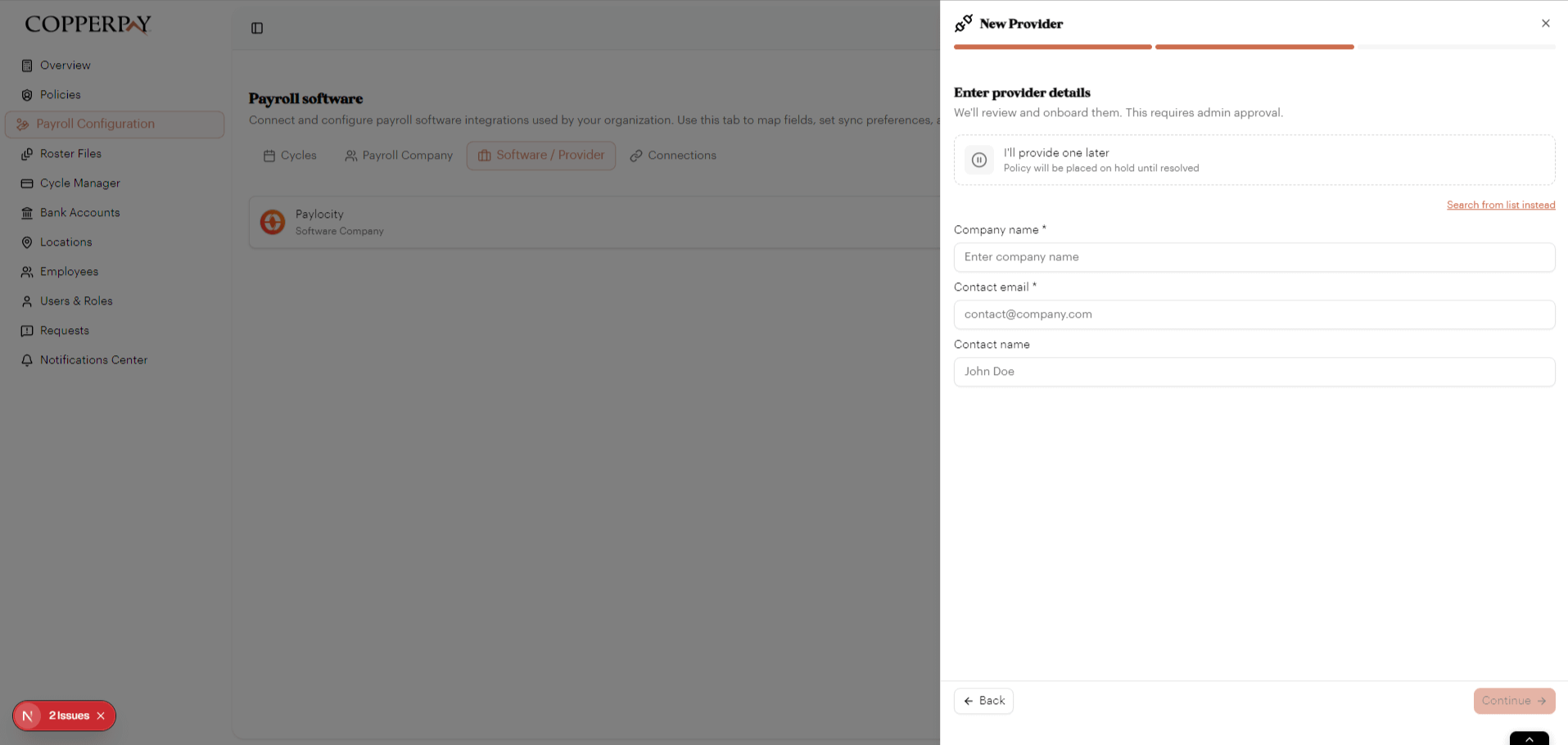Select the Locations sidebar icon

[27, 242]
